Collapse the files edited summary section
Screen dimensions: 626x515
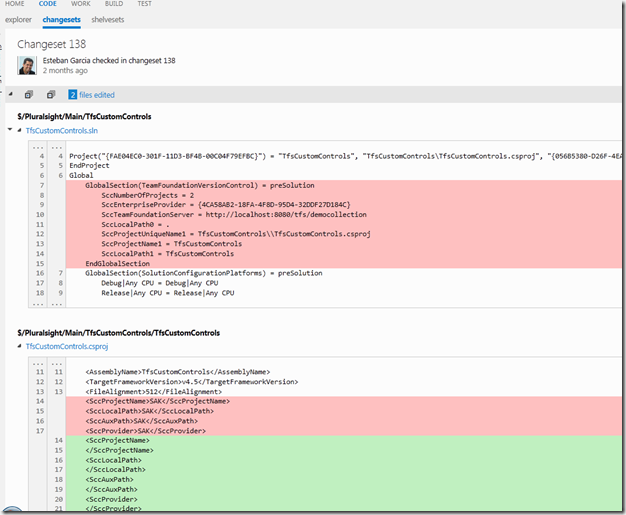click(11, 94)
